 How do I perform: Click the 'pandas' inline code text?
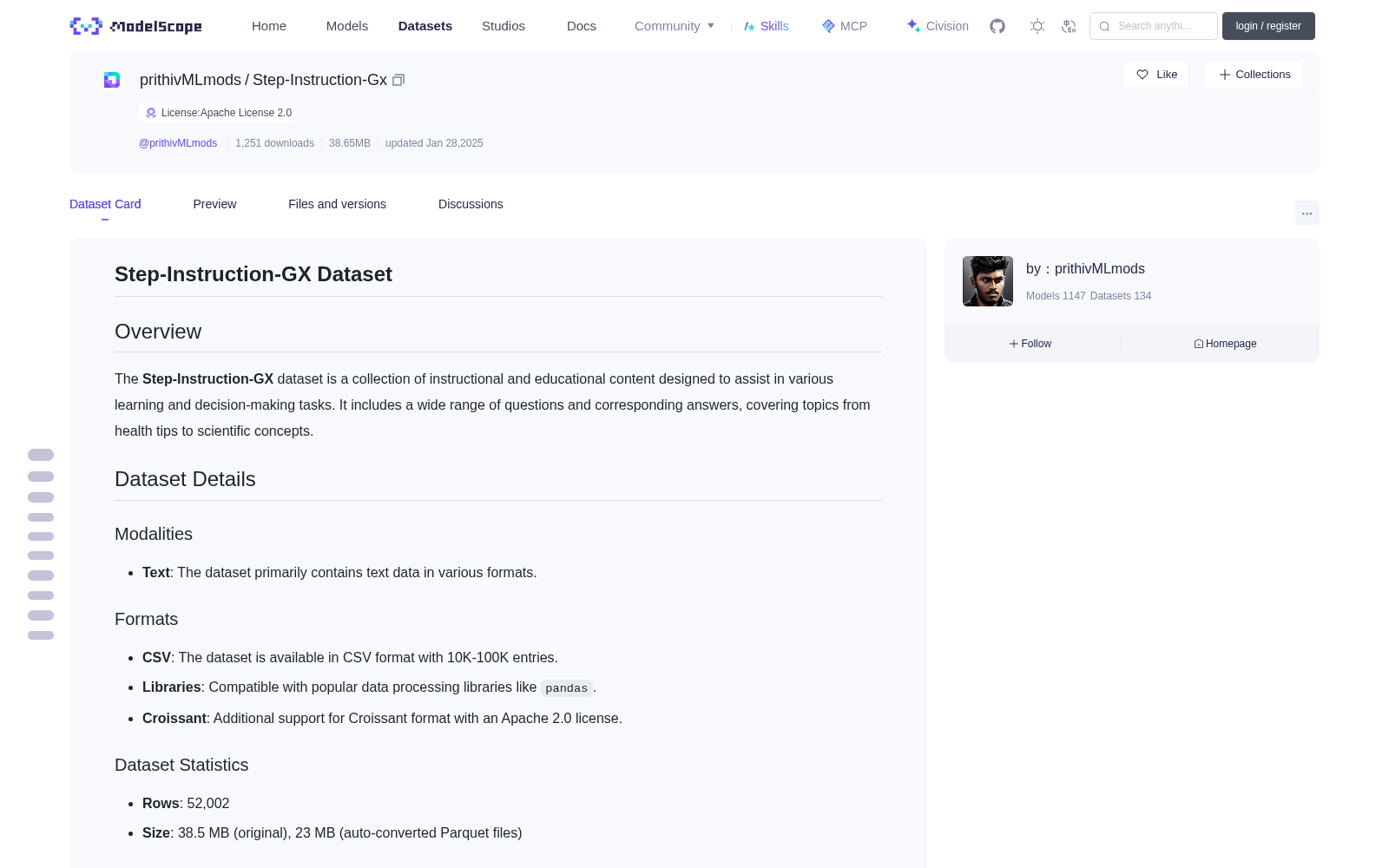[x=566, y=688]
